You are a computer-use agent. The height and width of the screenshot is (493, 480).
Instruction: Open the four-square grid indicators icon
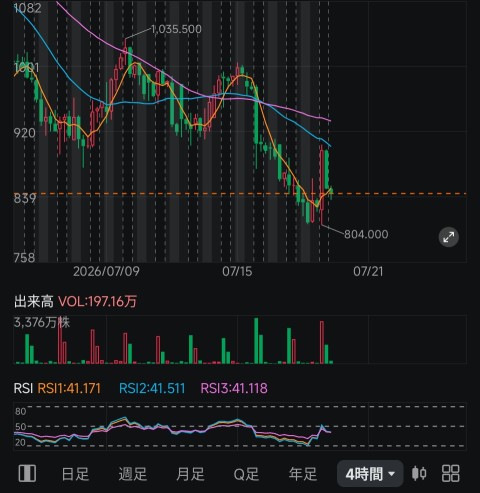coord(451,473)
